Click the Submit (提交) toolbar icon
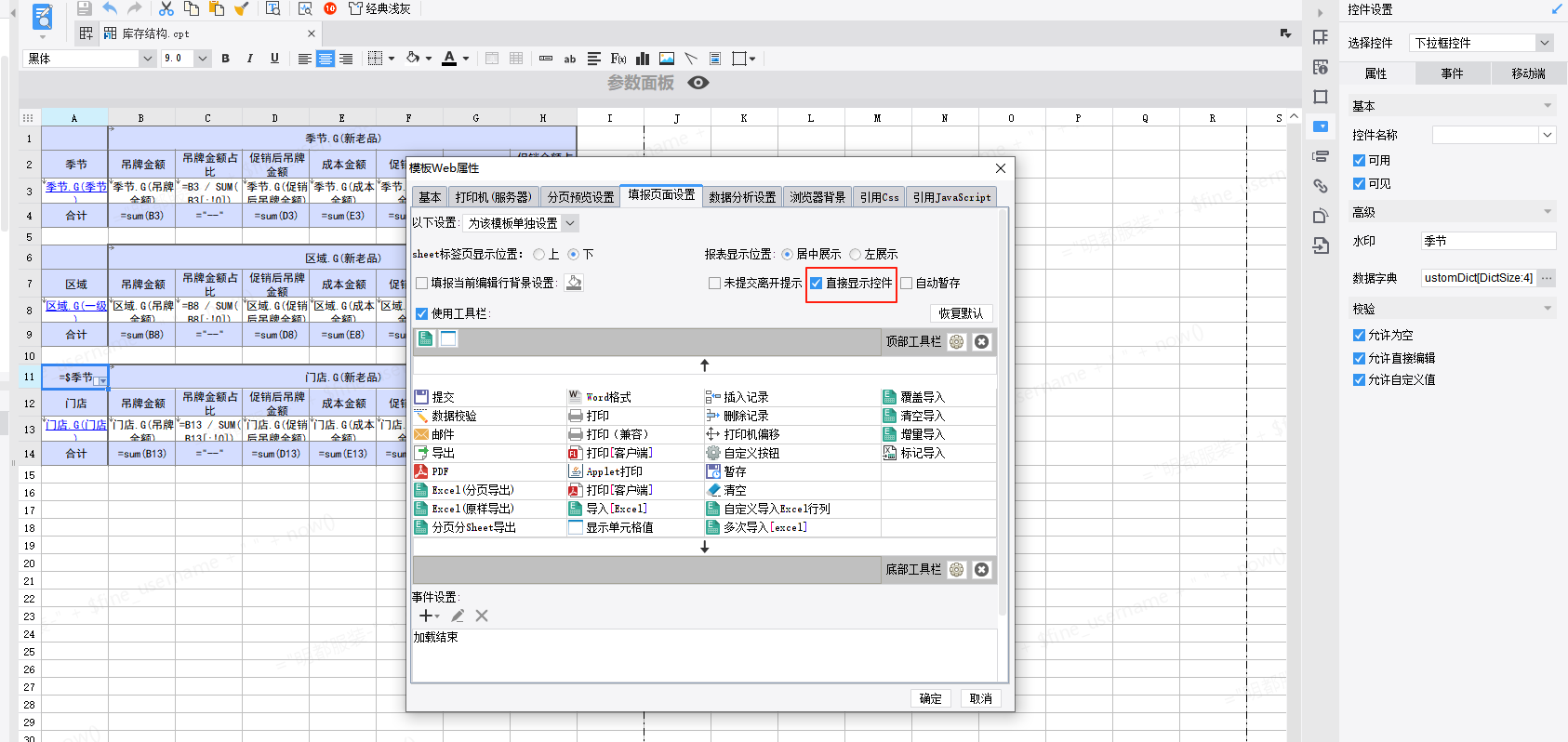This screenshot has height=742, width=1568. (421, 397)
